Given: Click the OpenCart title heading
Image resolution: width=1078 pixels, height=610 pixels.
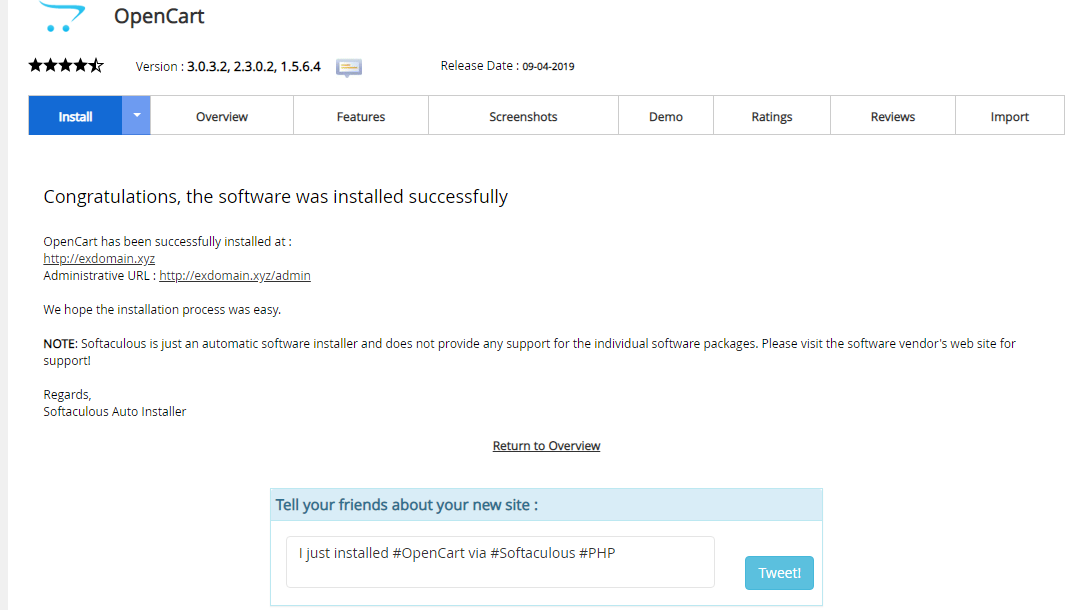Looking at the screenshot, I should [159, 16].
